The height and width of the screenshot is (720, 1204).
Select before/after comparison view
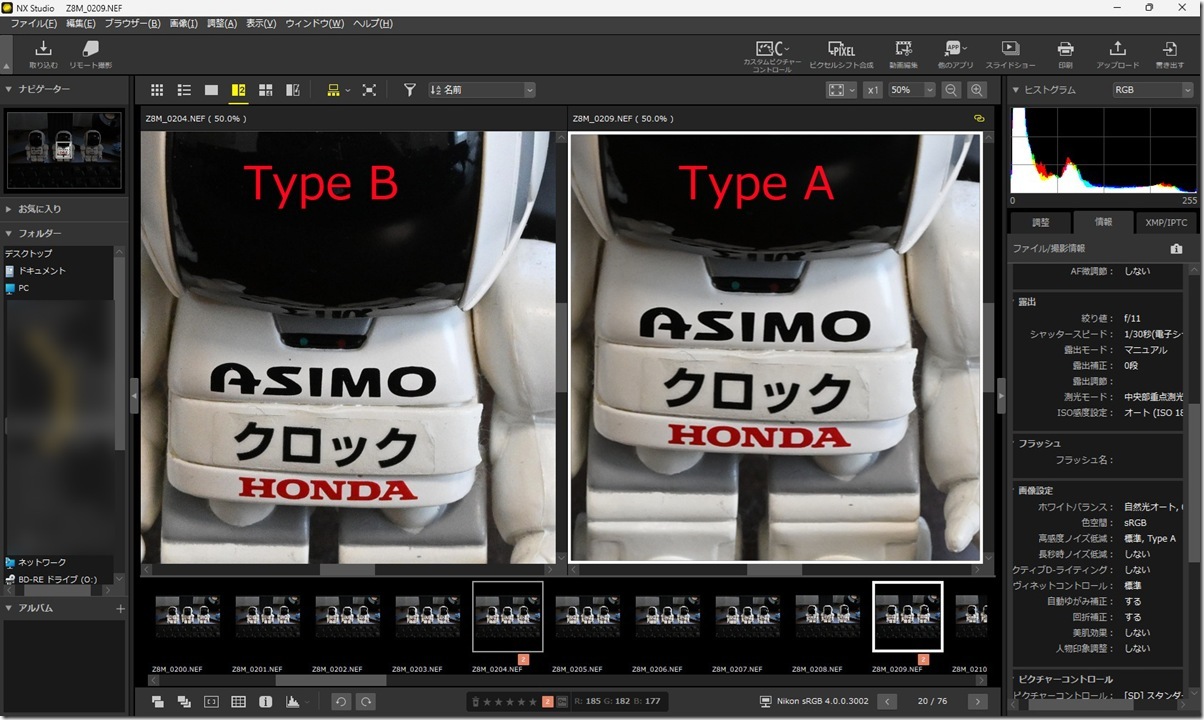click(293, 90)
